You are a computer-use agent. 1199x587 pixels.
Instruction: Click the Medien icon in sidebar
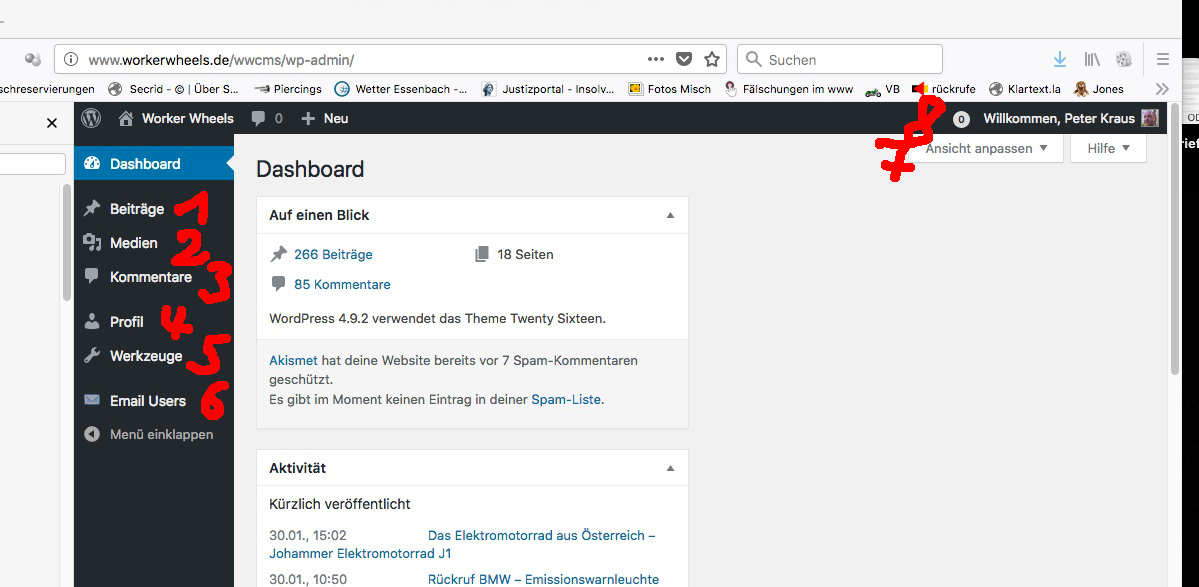[92, 242]
